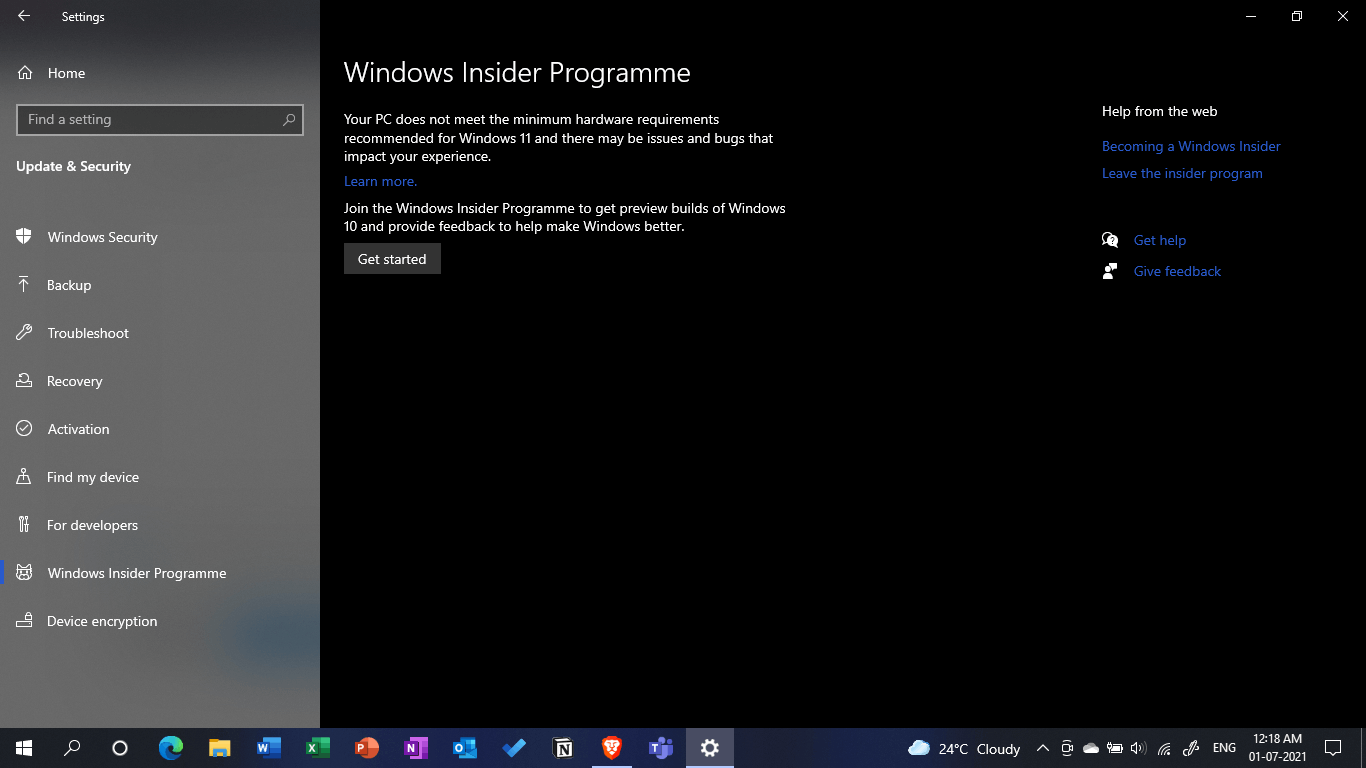The image size is (1366, 768).
Task: Open the volume speaker tray icon
Action: (x=1139, y=748)
